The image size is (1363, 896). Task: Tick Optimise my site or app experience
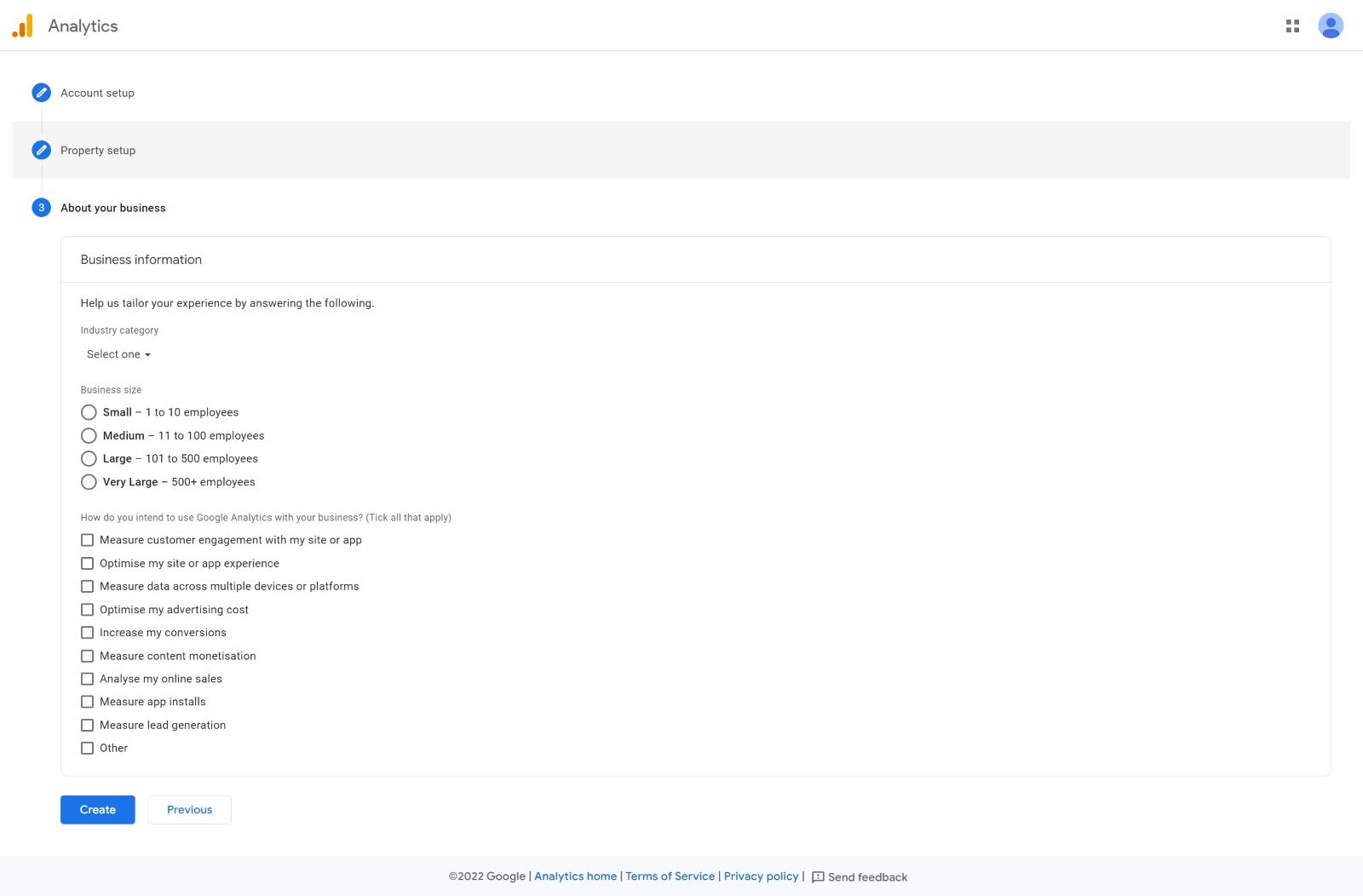tap(87, 563)
